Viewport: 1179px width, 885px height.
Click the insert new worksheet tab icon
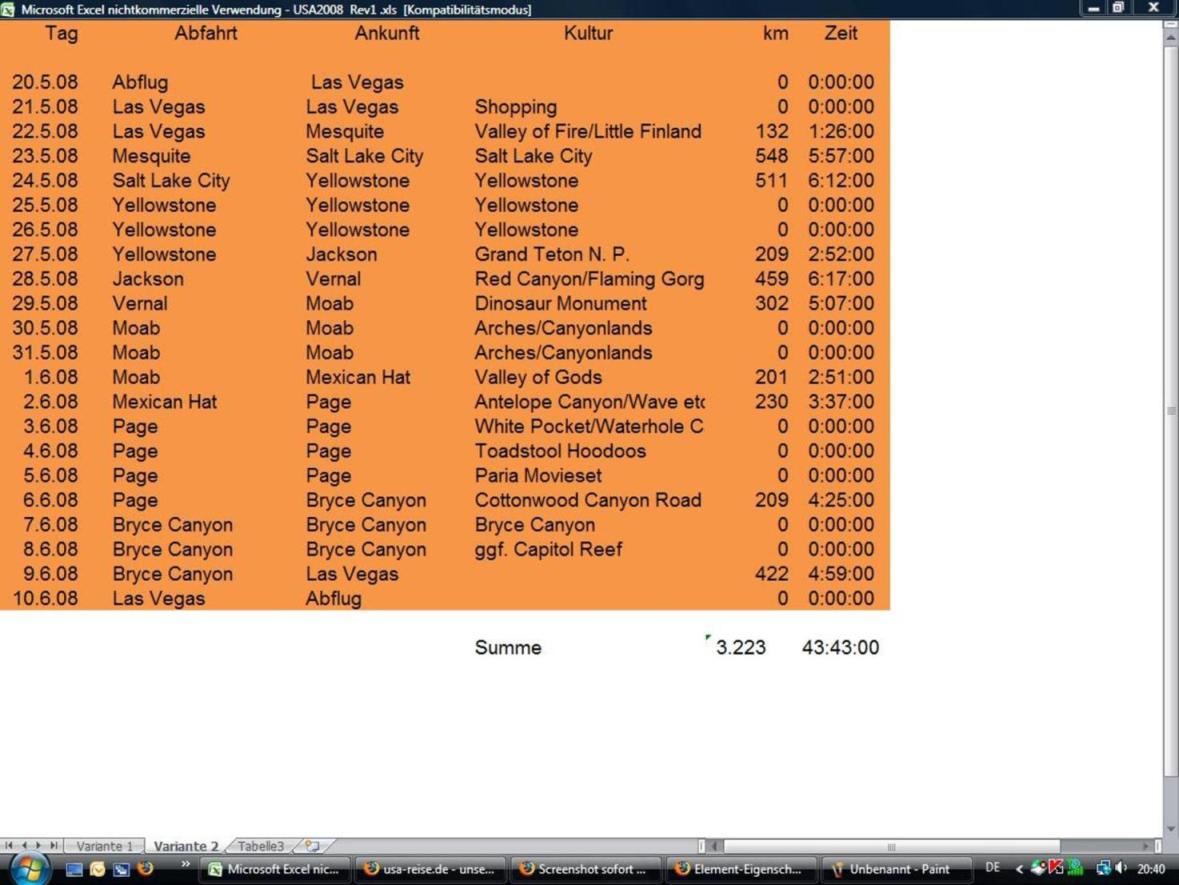pos(312,846)
